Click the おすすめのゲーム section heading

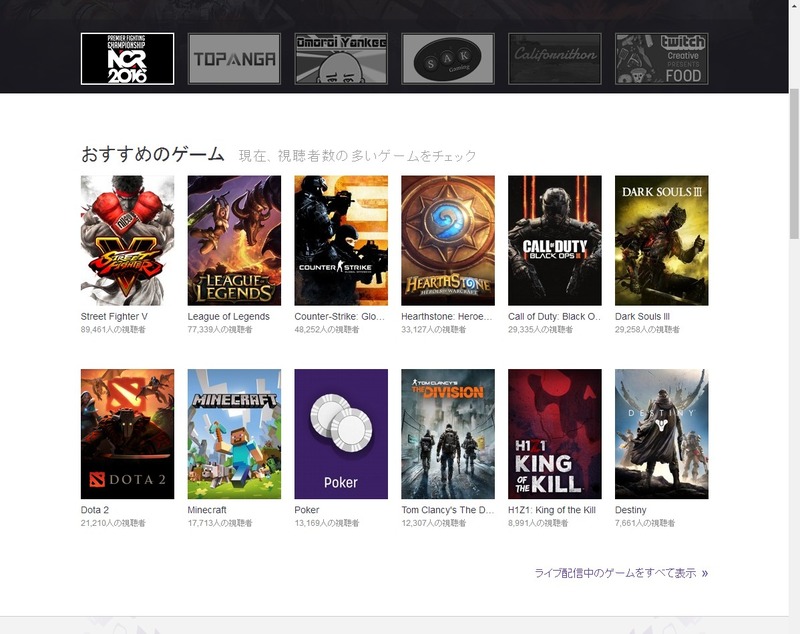pyautogui.click(x=153, y=154)
